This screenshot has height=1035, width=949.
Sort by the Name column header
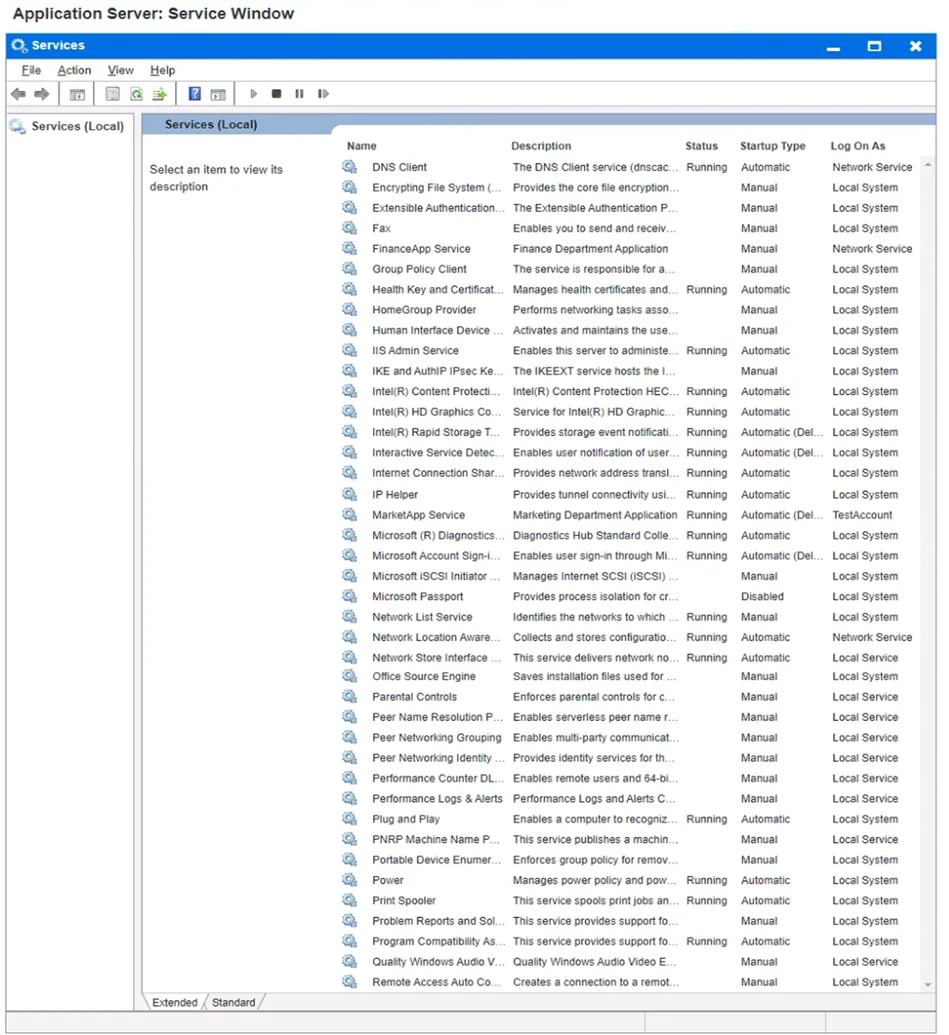[x=362, y=146]
